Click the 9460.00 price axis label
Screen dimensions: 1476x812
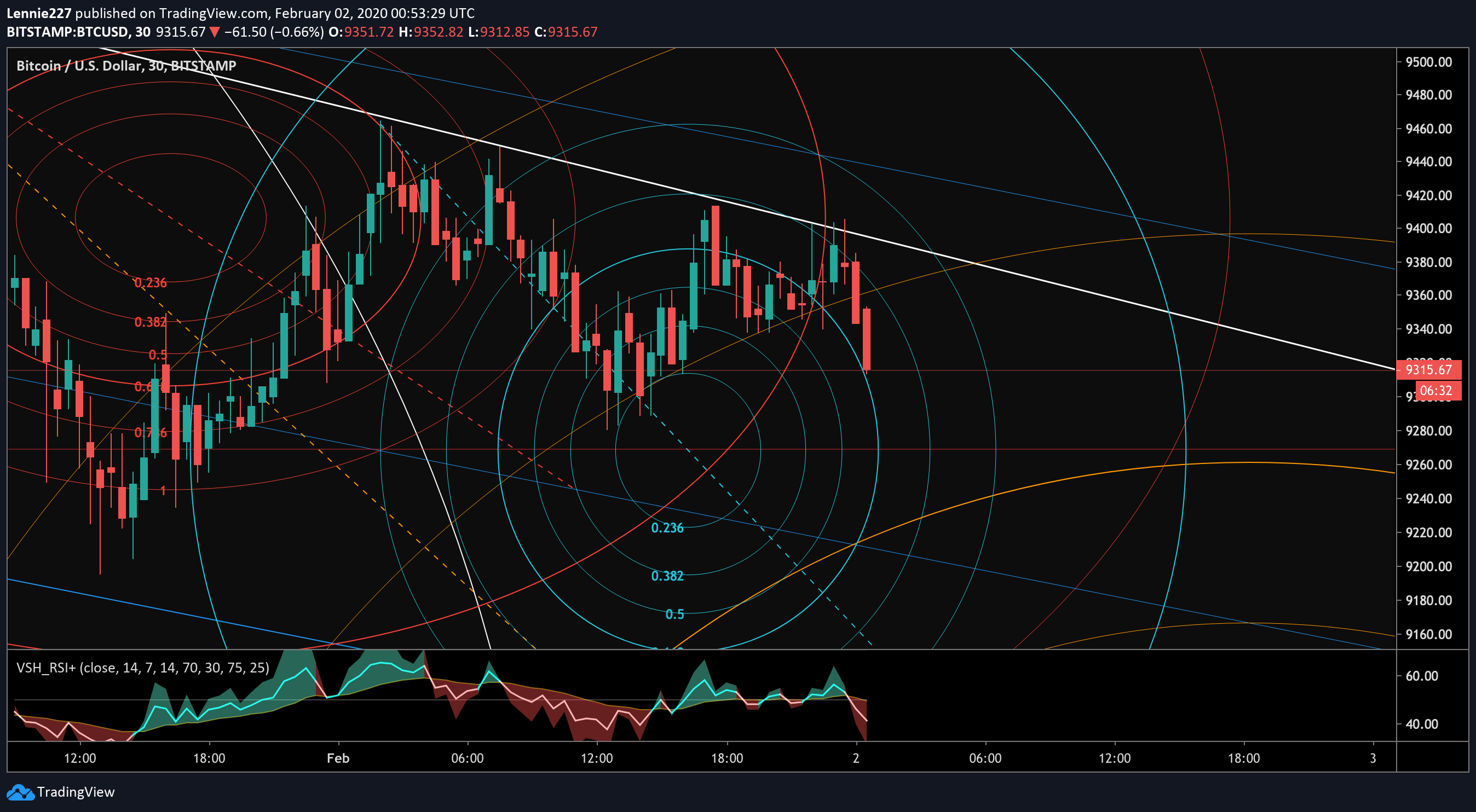(1429, 129)
